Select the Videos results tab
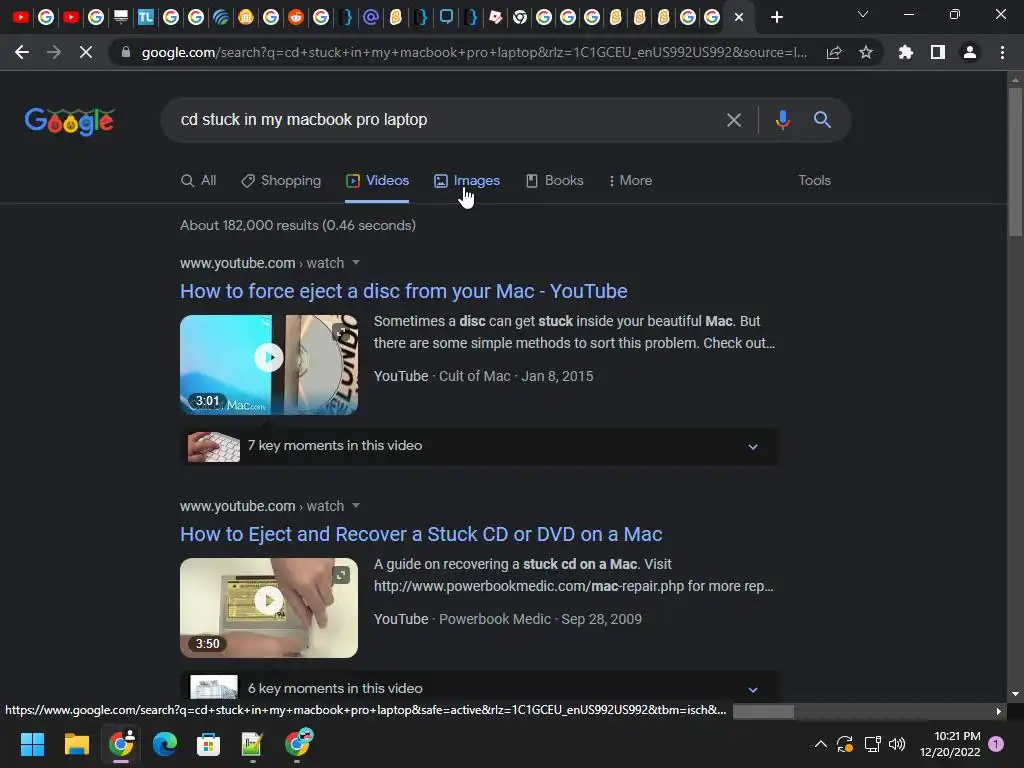This screenshot has height=768, width=1024. pos(377,181)
